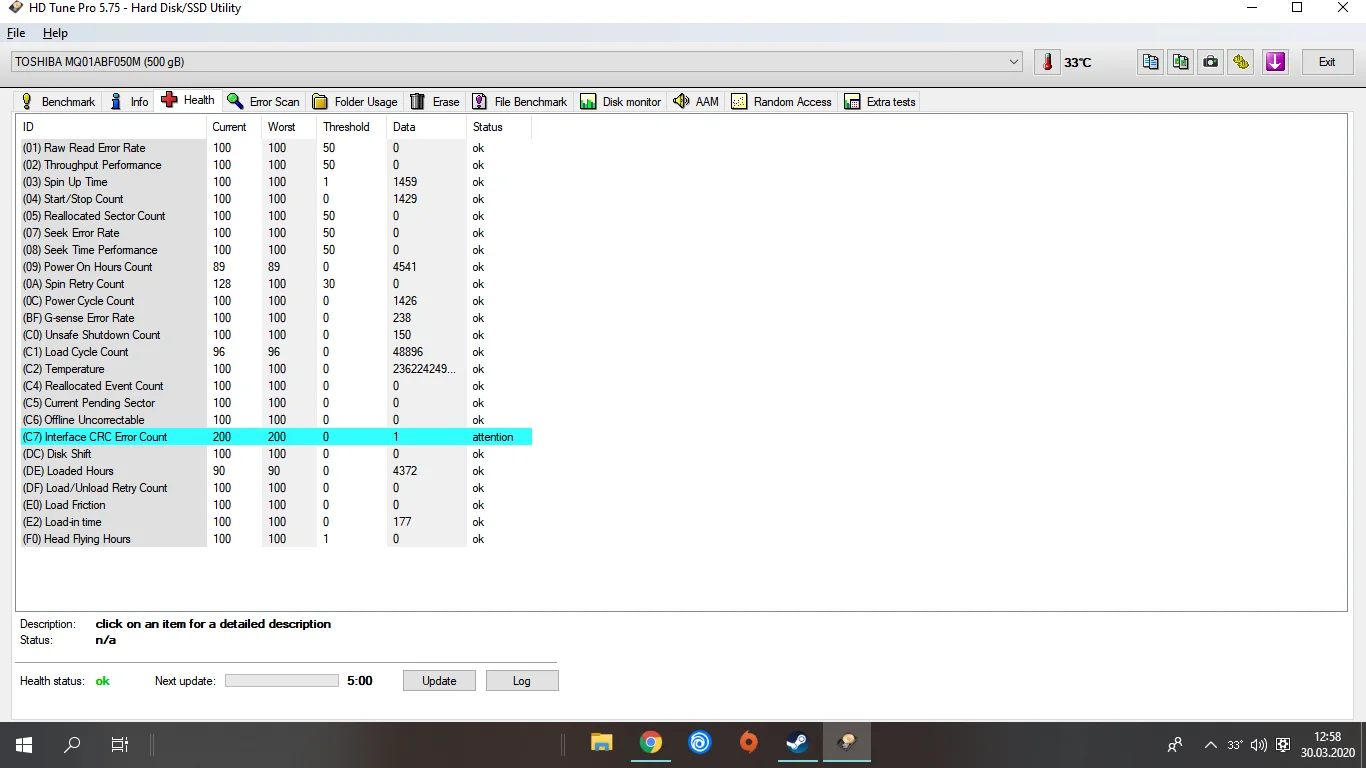Click the first copy-to-clipboard toolbar icon
The image size is (1366, 768).
click(1151, 62)
